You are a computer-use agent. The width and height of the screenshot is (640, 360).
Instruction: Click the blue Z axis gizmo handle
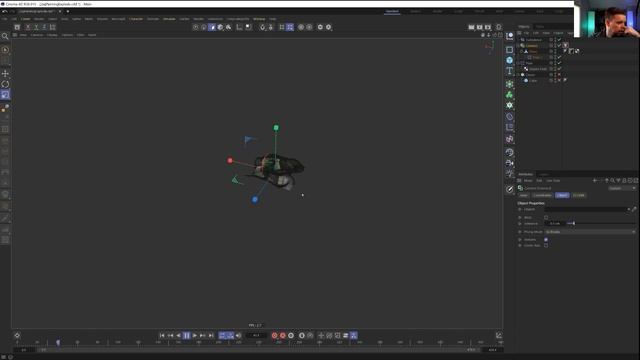[255, 200]
